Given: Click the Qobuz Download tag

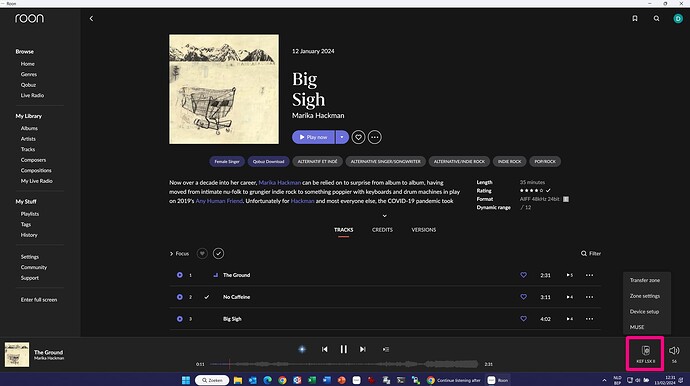Looking at the screenshot, I should (268, 162).
